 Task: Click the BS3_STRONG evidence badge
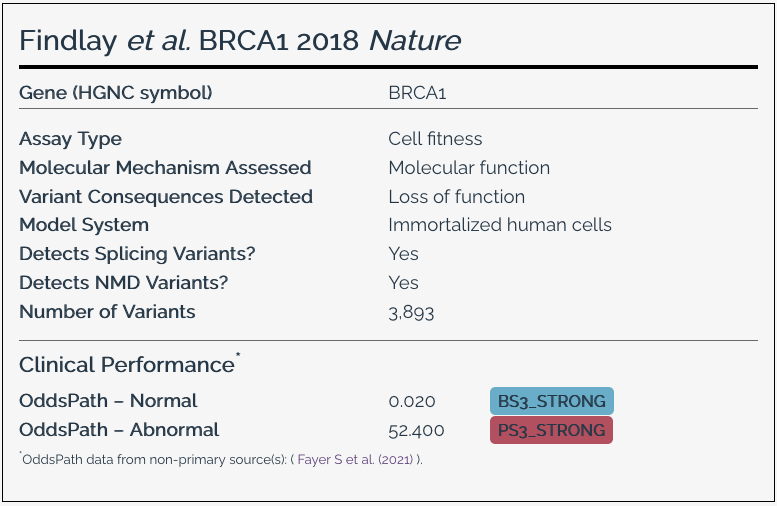tap(551, 401)
